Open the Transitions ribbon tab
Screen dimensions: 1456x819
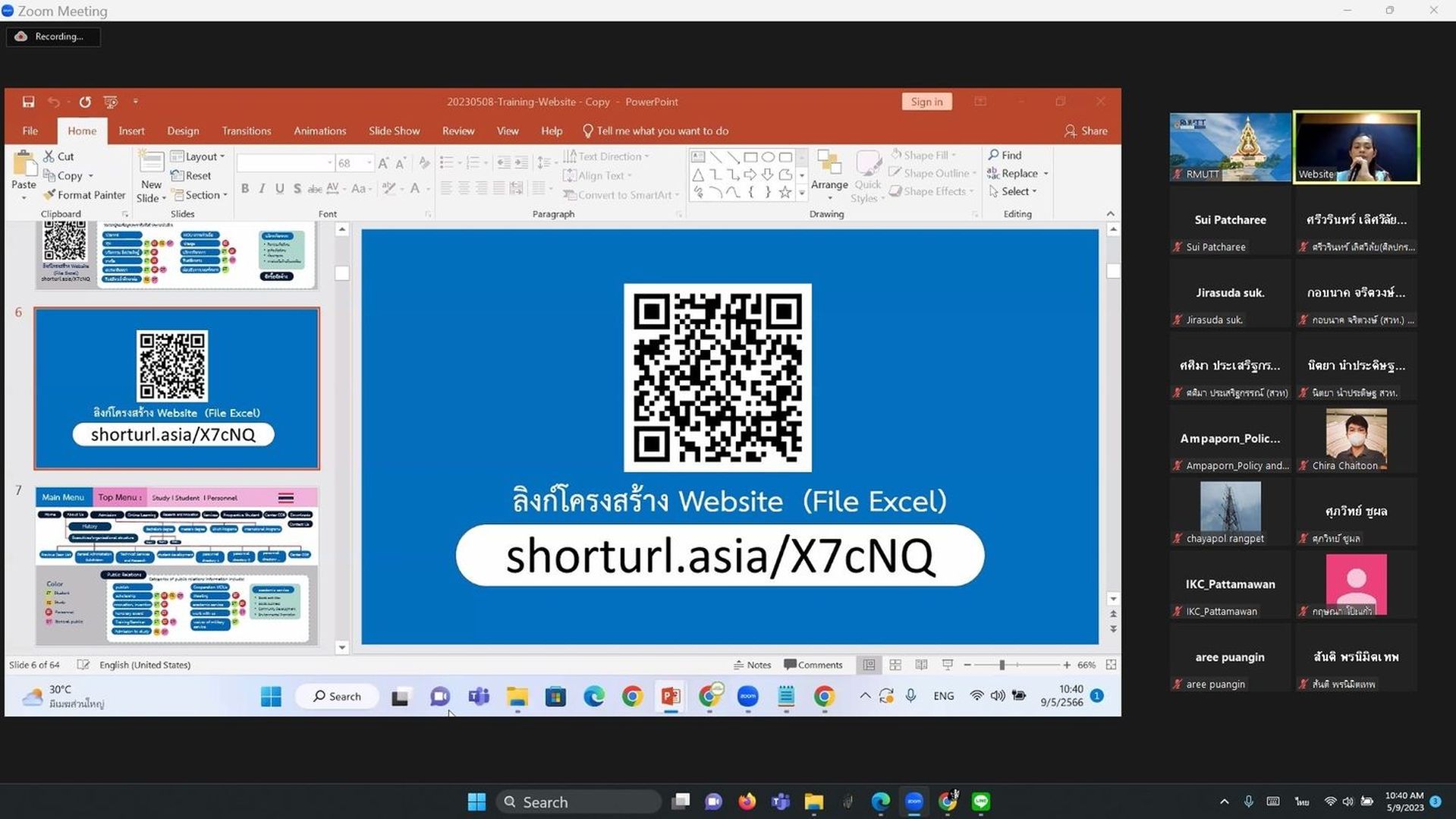pos(246,131)
